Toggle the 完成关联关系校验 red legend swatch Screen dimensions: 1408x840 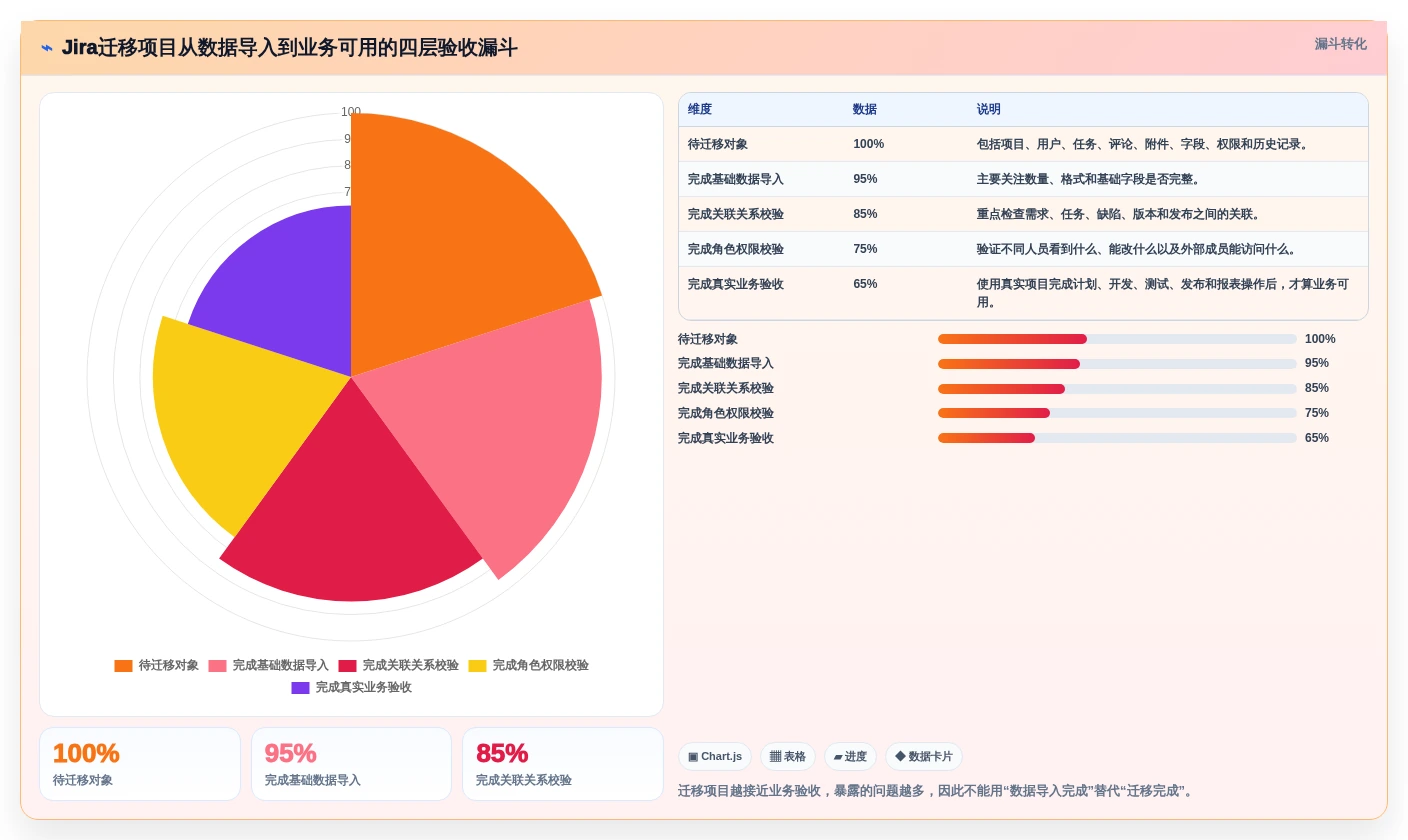click(347, 666)
